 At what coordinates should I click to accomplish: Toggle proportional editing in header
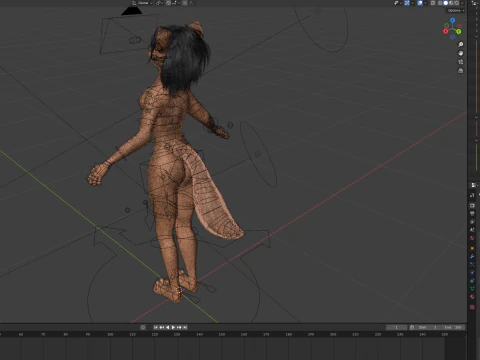point(185,3)
